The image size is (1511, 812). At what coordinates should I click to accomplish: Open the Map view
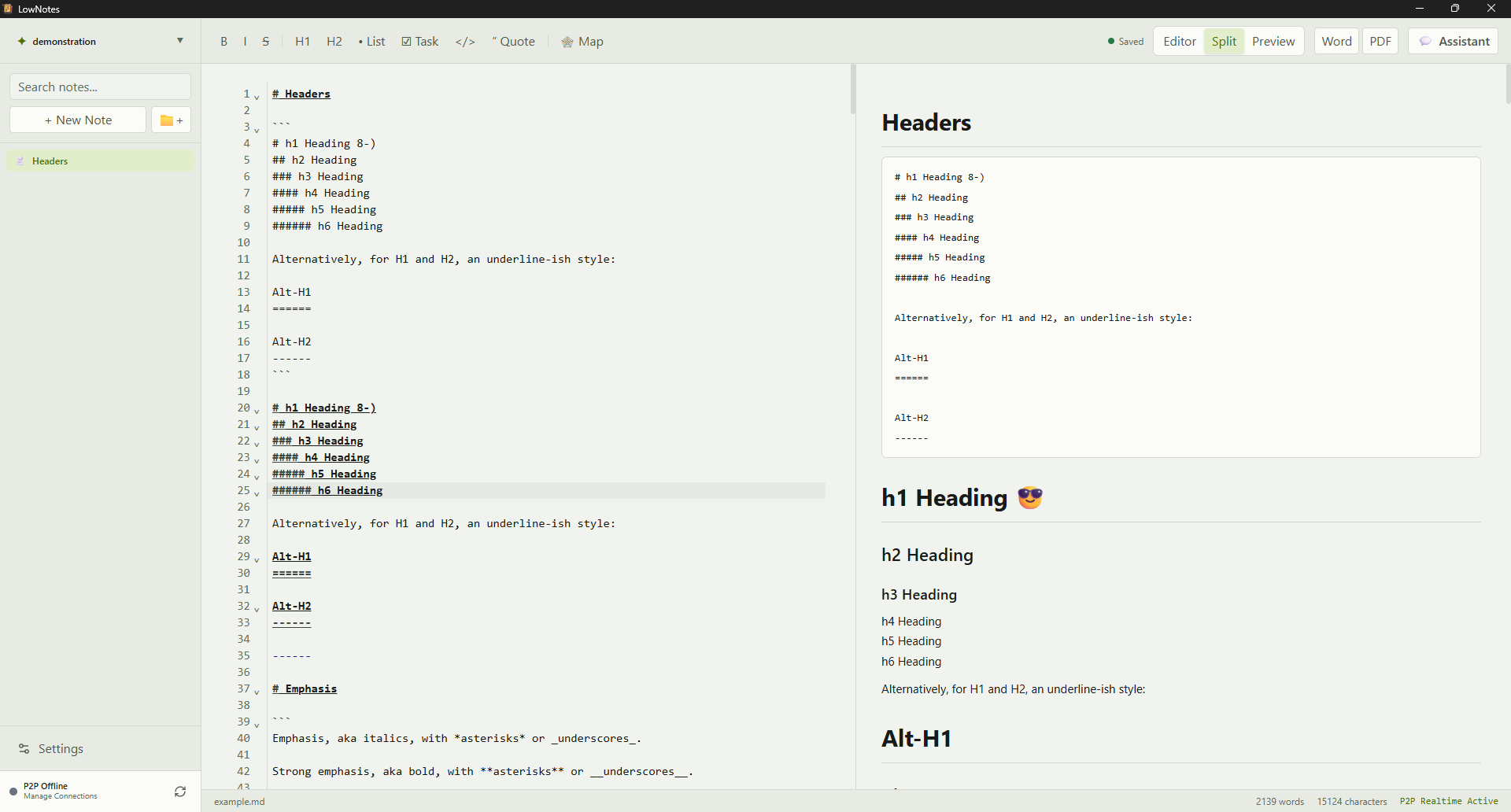tap(582, 42)
